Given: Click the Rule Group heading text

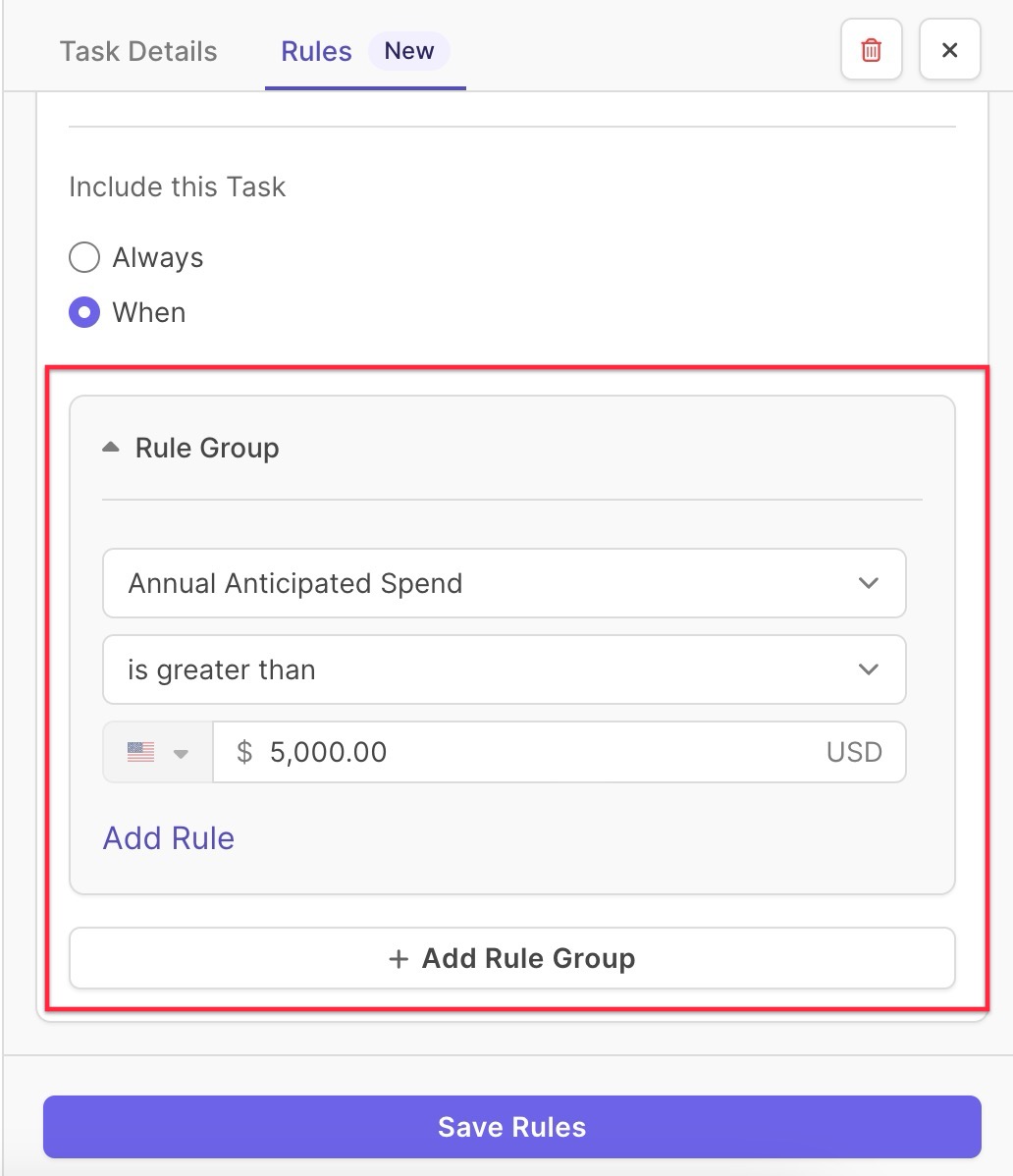Looking at the screenshot, I should [x=207, y=448].
